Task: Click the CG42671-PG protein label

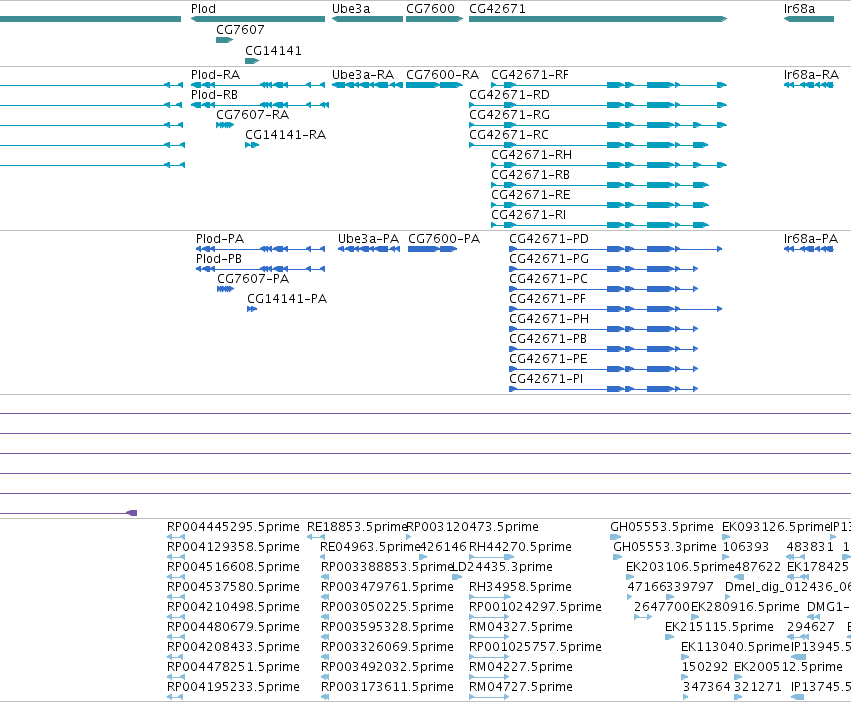Action: (549, 259)
